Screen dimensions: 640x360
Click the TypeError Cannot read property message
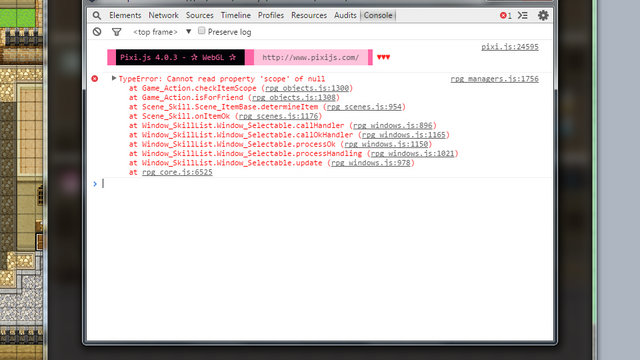pyautogui.click(x=222, y=79)
